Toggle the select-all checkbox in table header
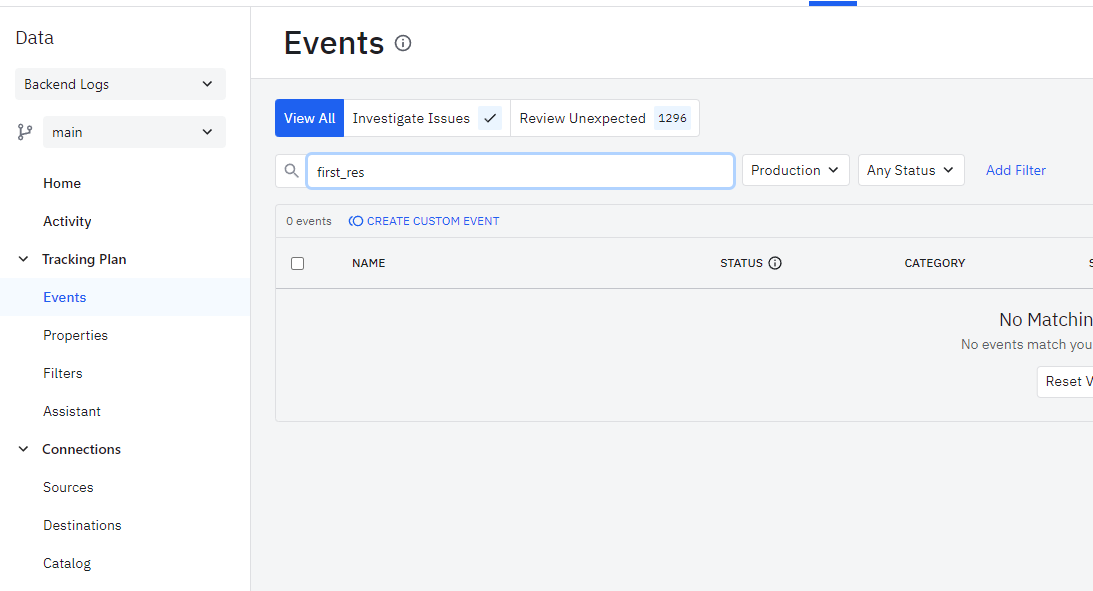 pos(298,263)
